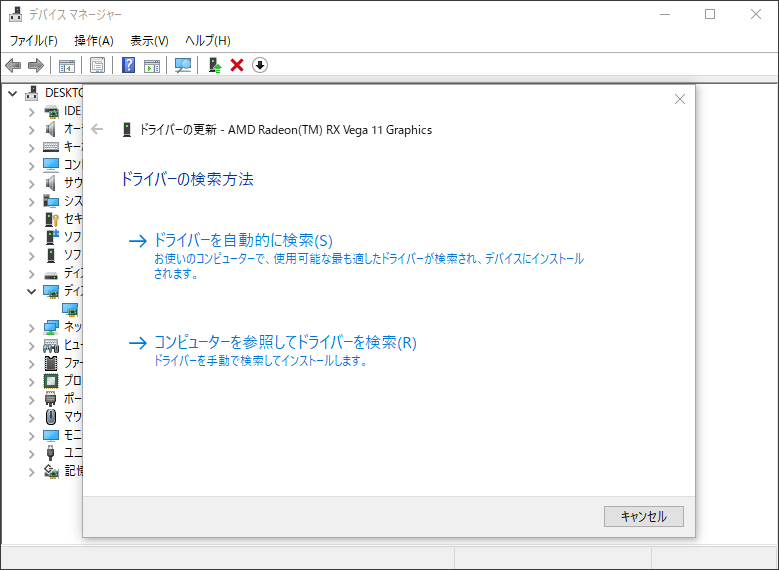Close the driver update dialog

coord(680,99)
